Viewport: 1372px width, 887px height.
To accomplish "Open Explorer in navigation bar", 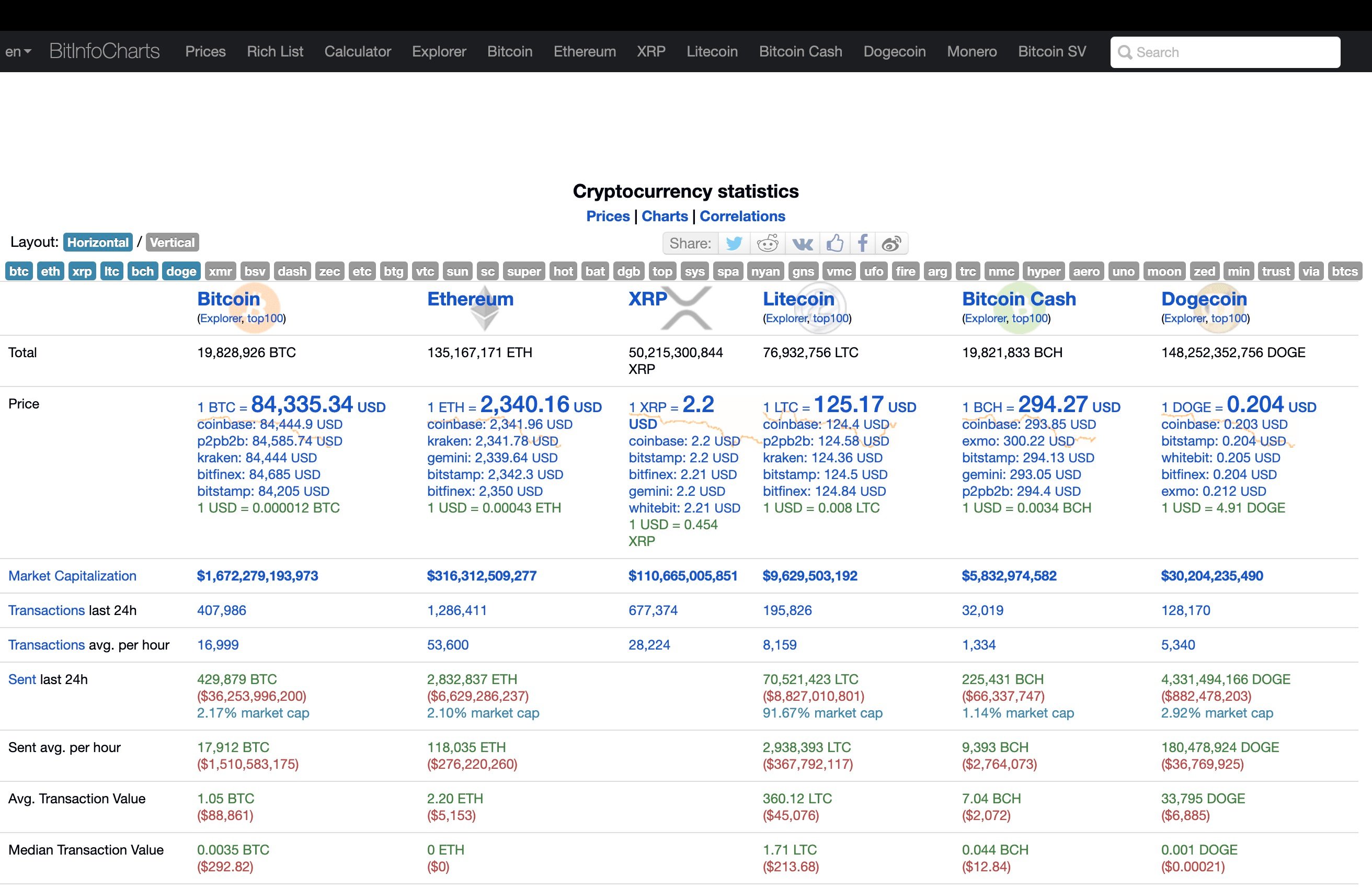I will pos(439,52).
